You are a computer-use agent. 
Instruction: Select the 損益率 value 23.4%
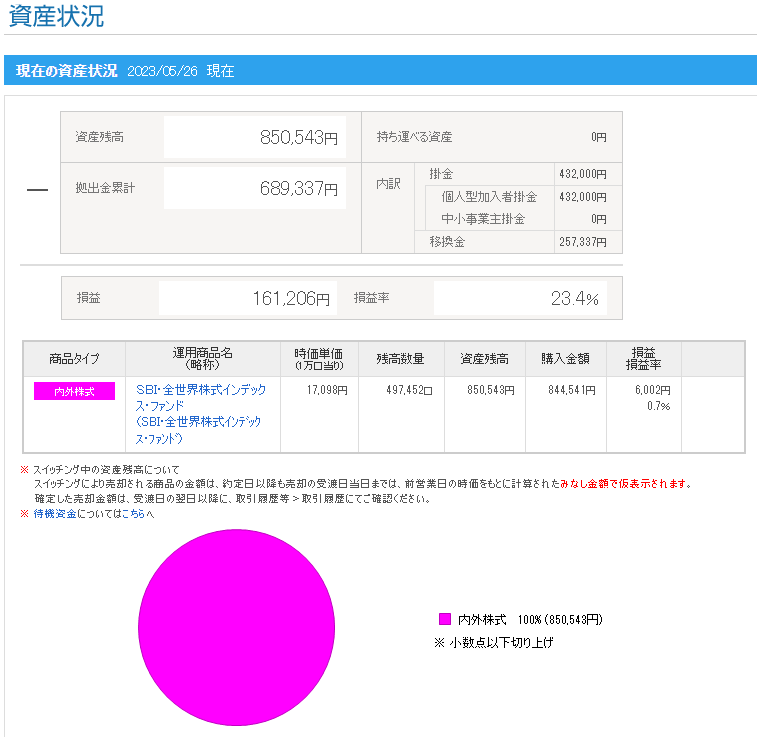click(575, 298)
